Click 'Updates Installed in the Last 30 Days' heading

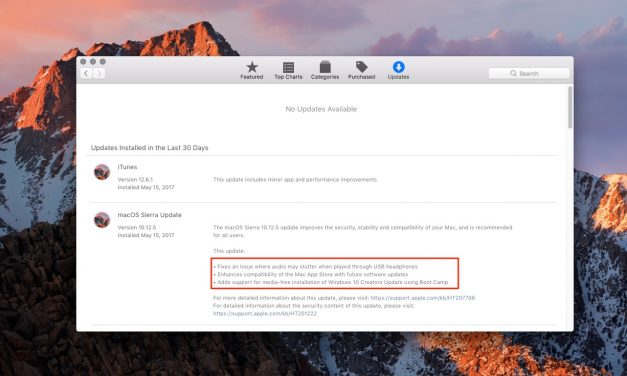tap(150, 148)
